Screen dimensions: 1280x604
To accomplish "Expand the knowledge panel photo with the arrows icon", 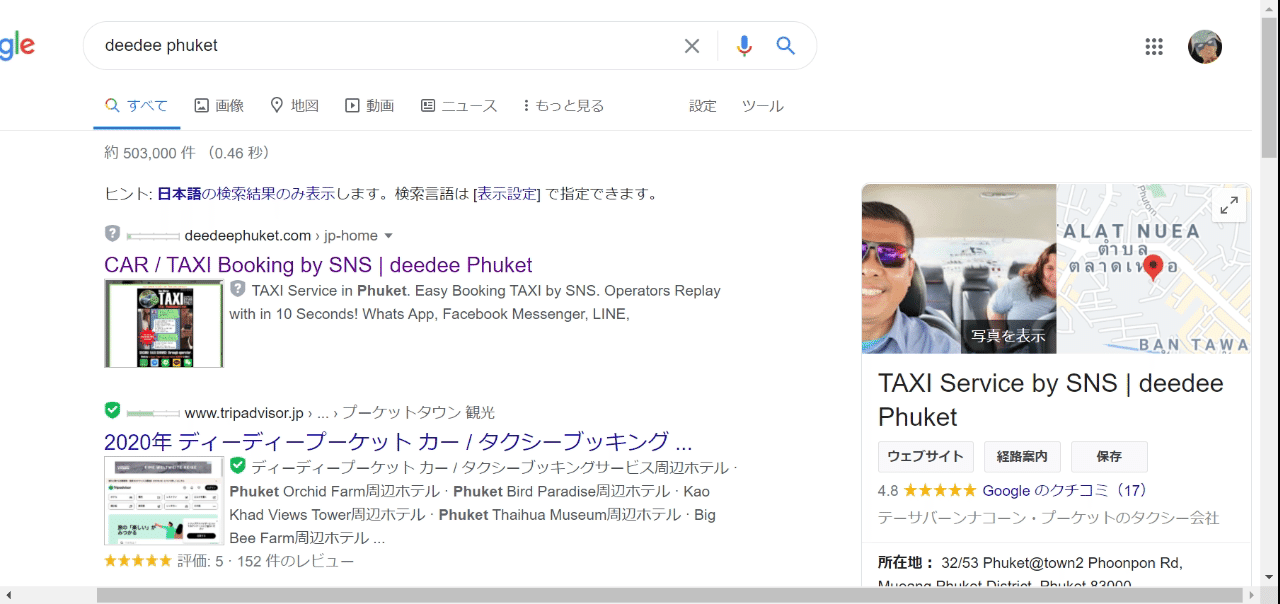I will tap(1229, 206).
